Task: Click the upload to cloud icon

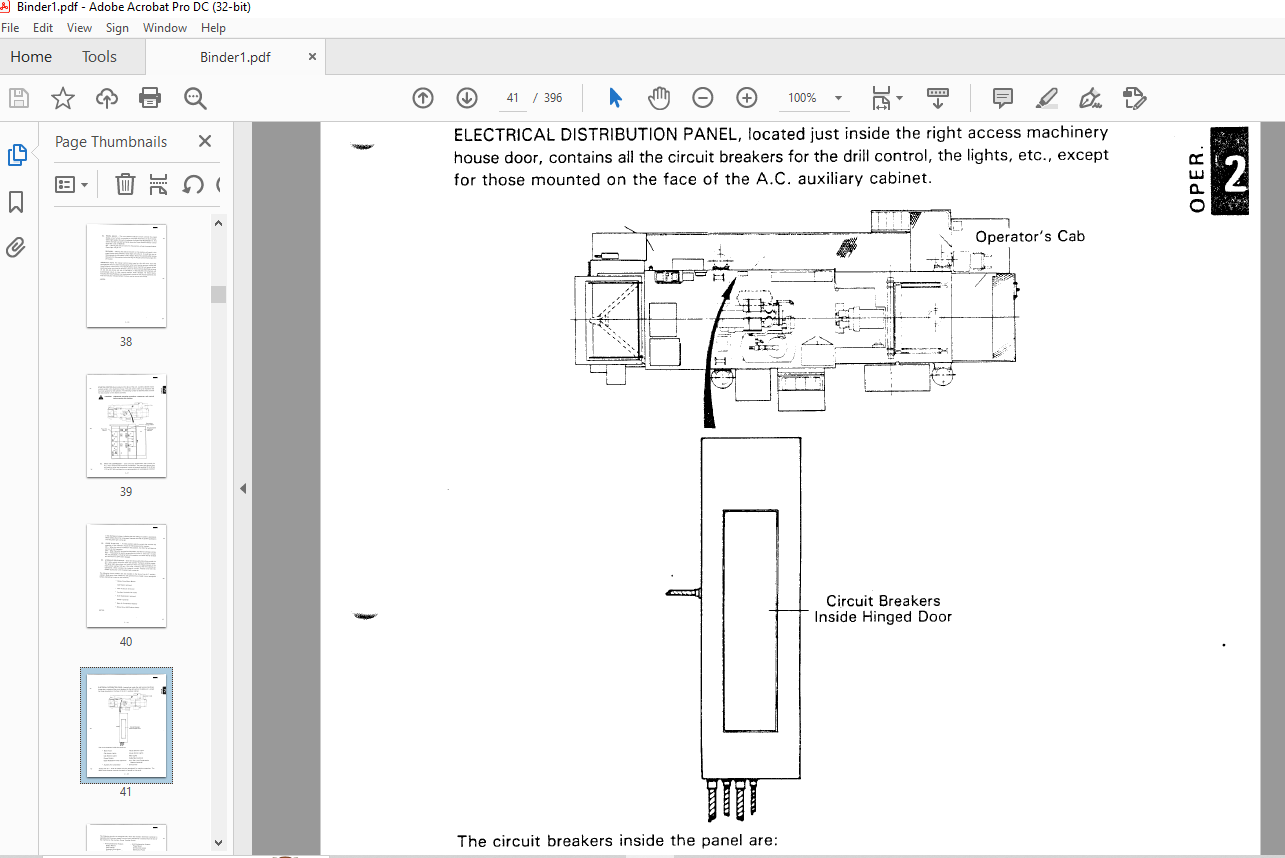Action: (x=107, y=98)
